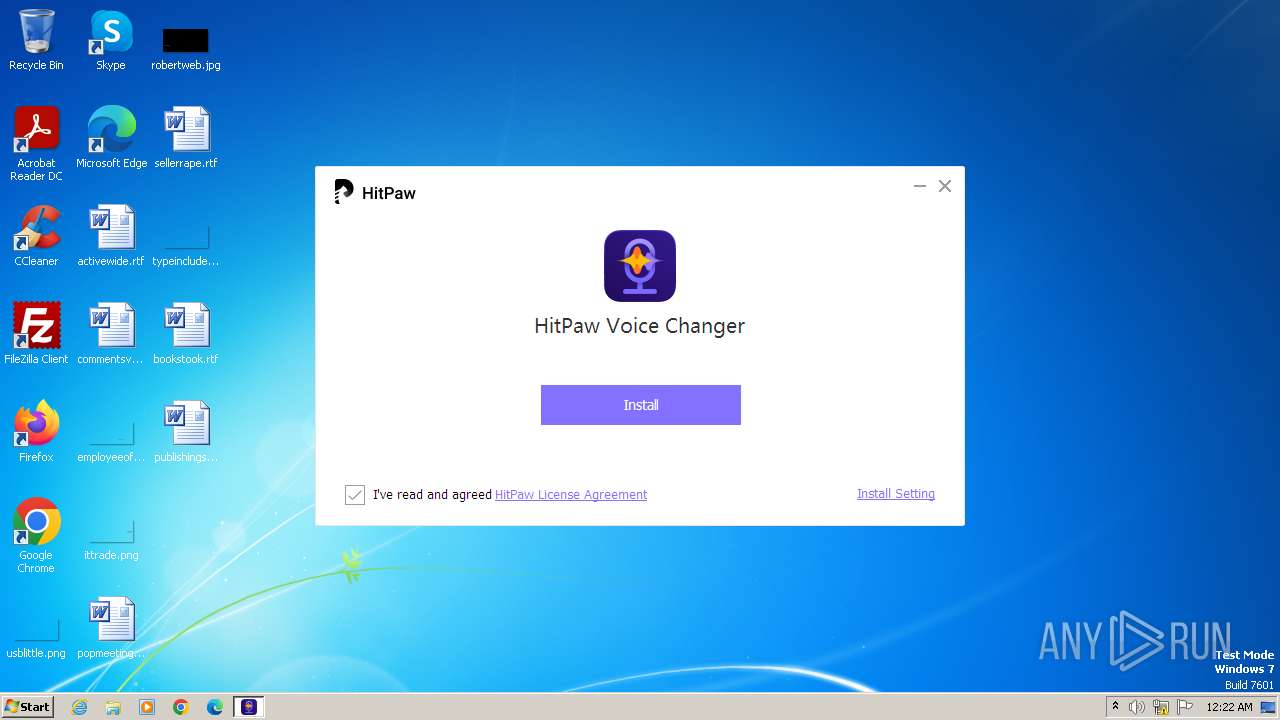Open File Explorer from the taskbar
The height and width of the screenshot is (720, 1280).
[x=113, y=707]
